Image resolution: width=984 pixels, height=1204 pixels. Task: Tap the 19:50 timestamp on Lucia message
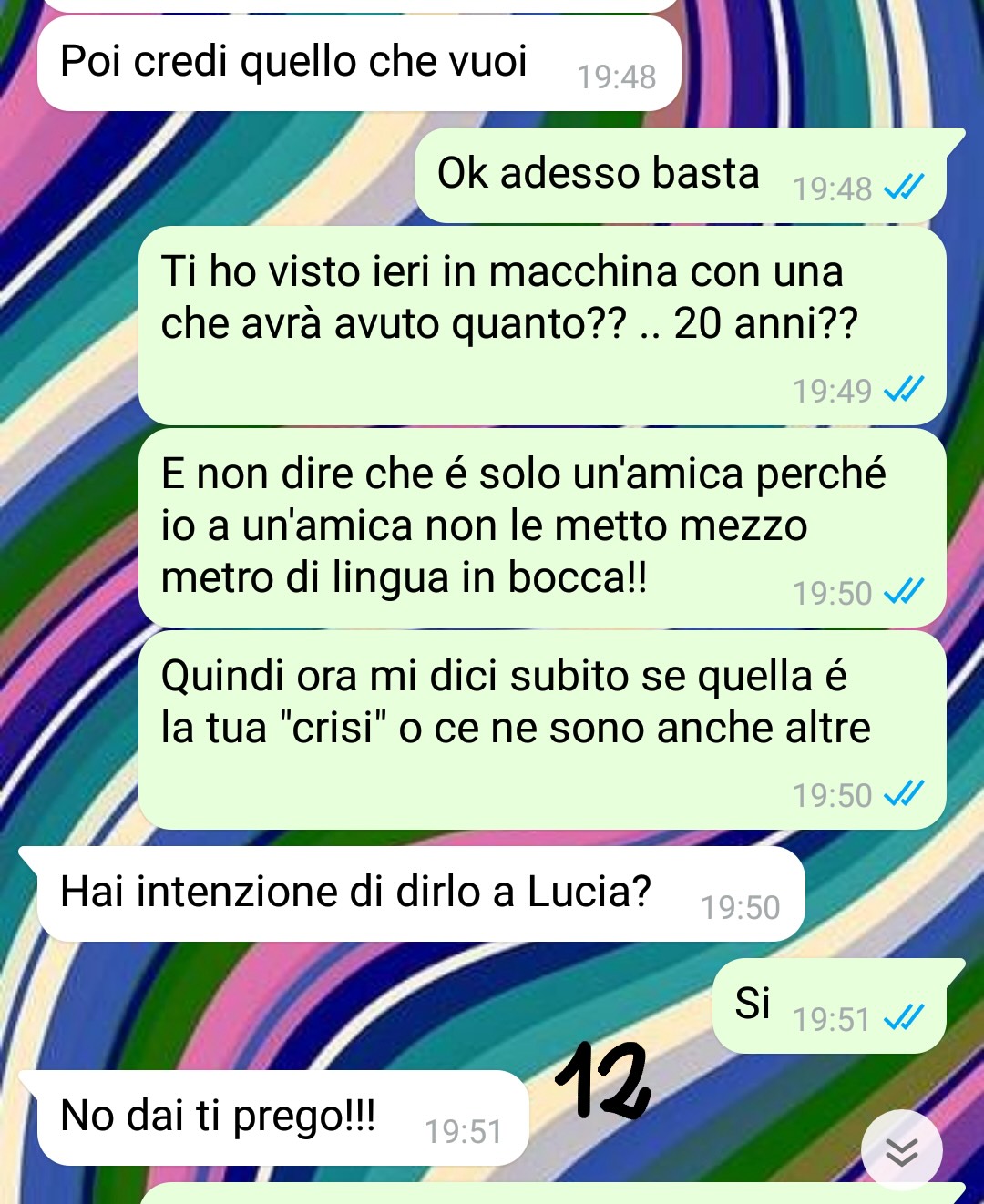click(x=741, y=908)
